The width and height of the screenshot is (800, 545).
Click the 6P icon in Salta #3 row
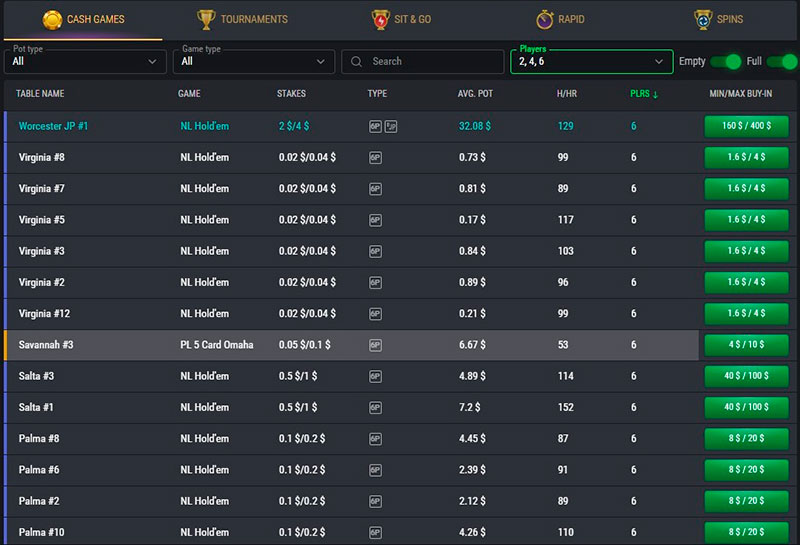tap(375, 376)
